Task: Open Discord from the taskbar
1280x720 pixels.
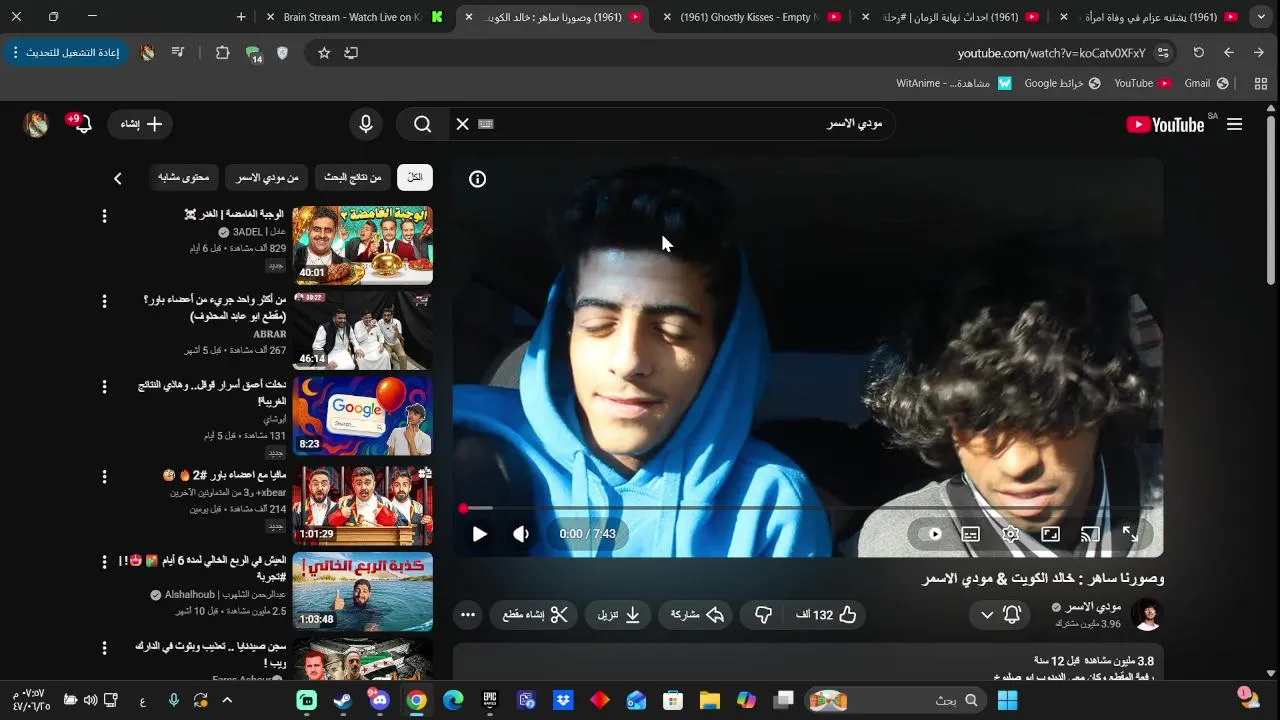Action: point(379,700)
